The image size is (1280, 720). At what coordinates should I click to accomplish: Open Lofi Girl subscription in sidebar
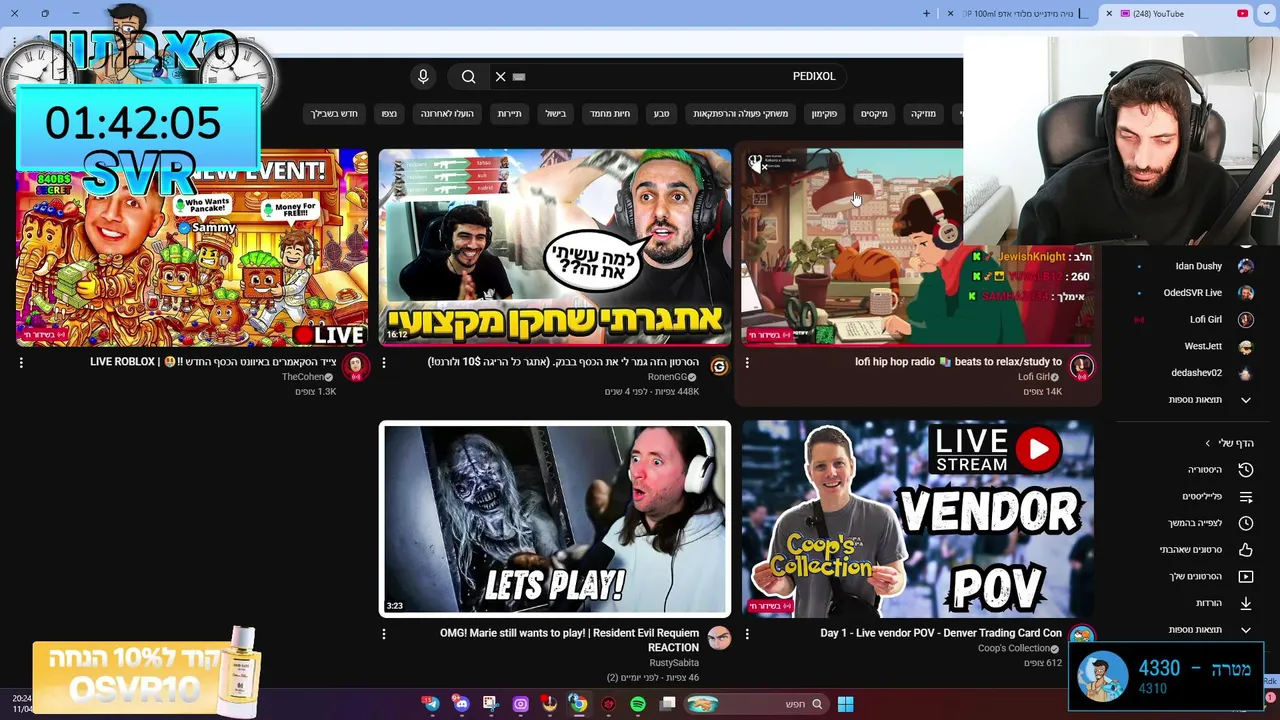click(1195, 320)
